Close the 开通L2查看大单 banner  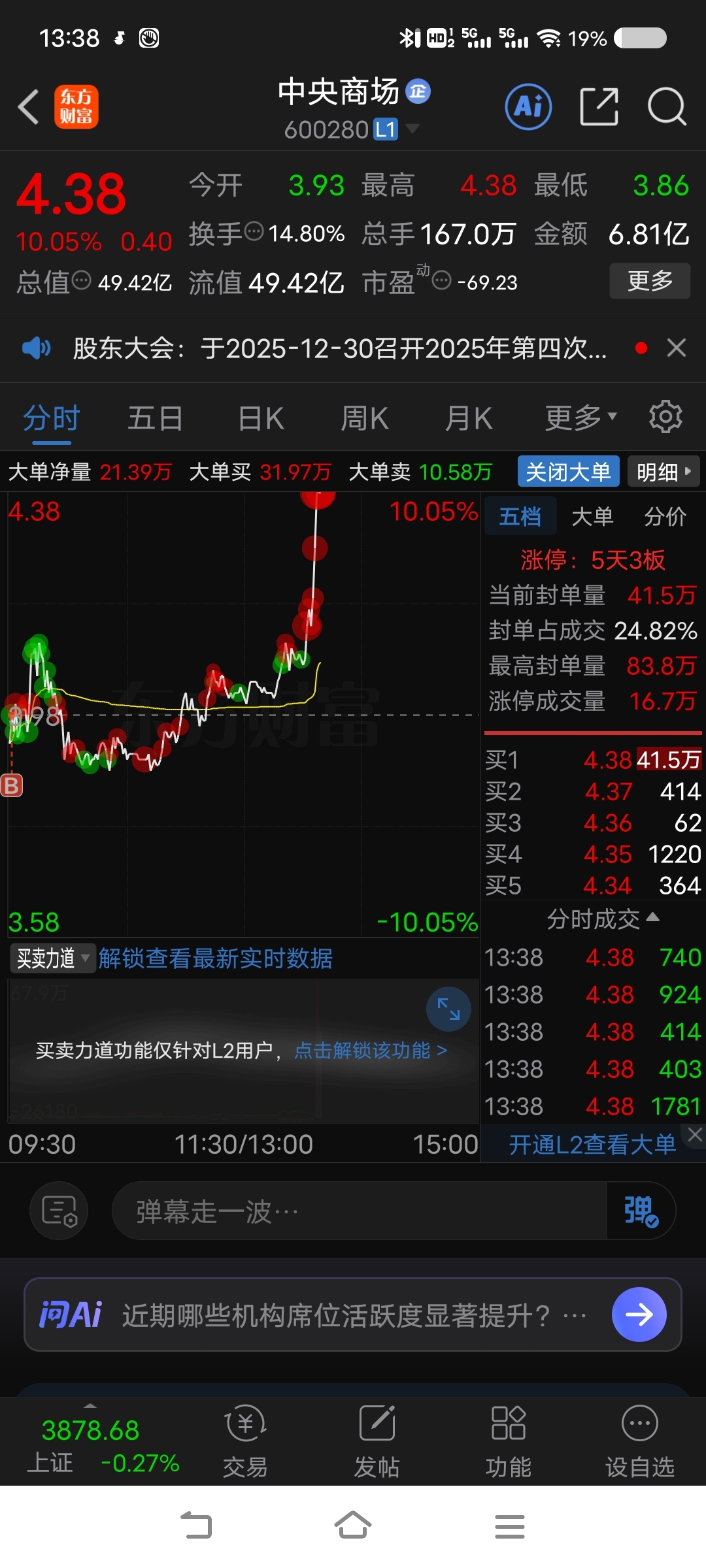pyautogui.click(x=695, y=1135)
